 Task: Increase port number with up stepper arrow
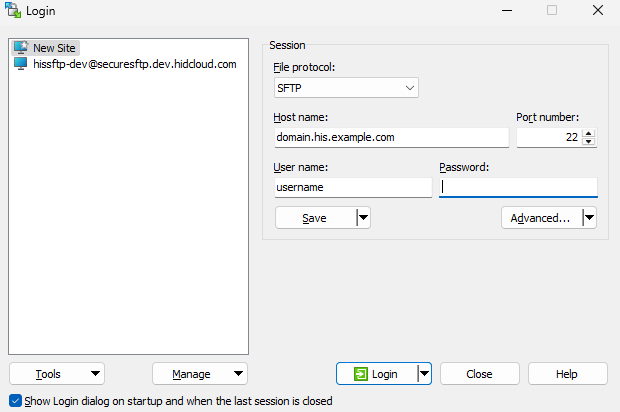pos(589,133)
